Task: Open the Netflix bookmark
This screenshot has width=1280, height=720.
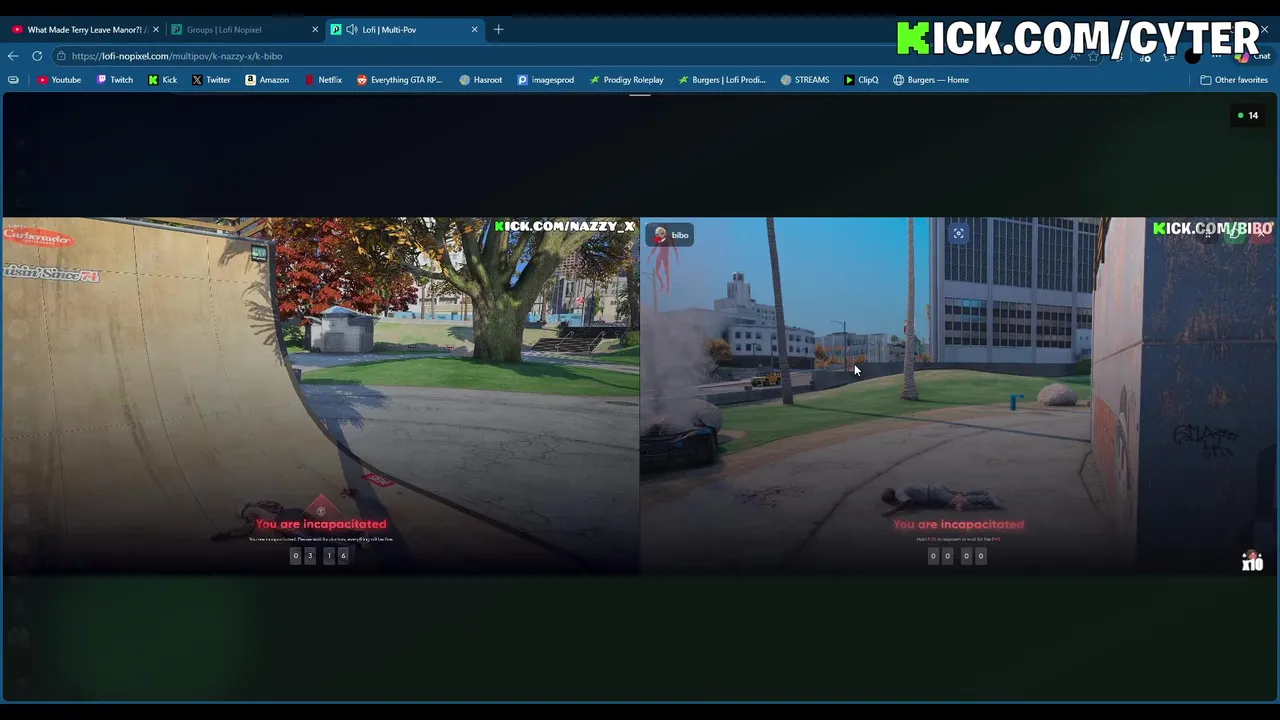Action: pos(322,80)
